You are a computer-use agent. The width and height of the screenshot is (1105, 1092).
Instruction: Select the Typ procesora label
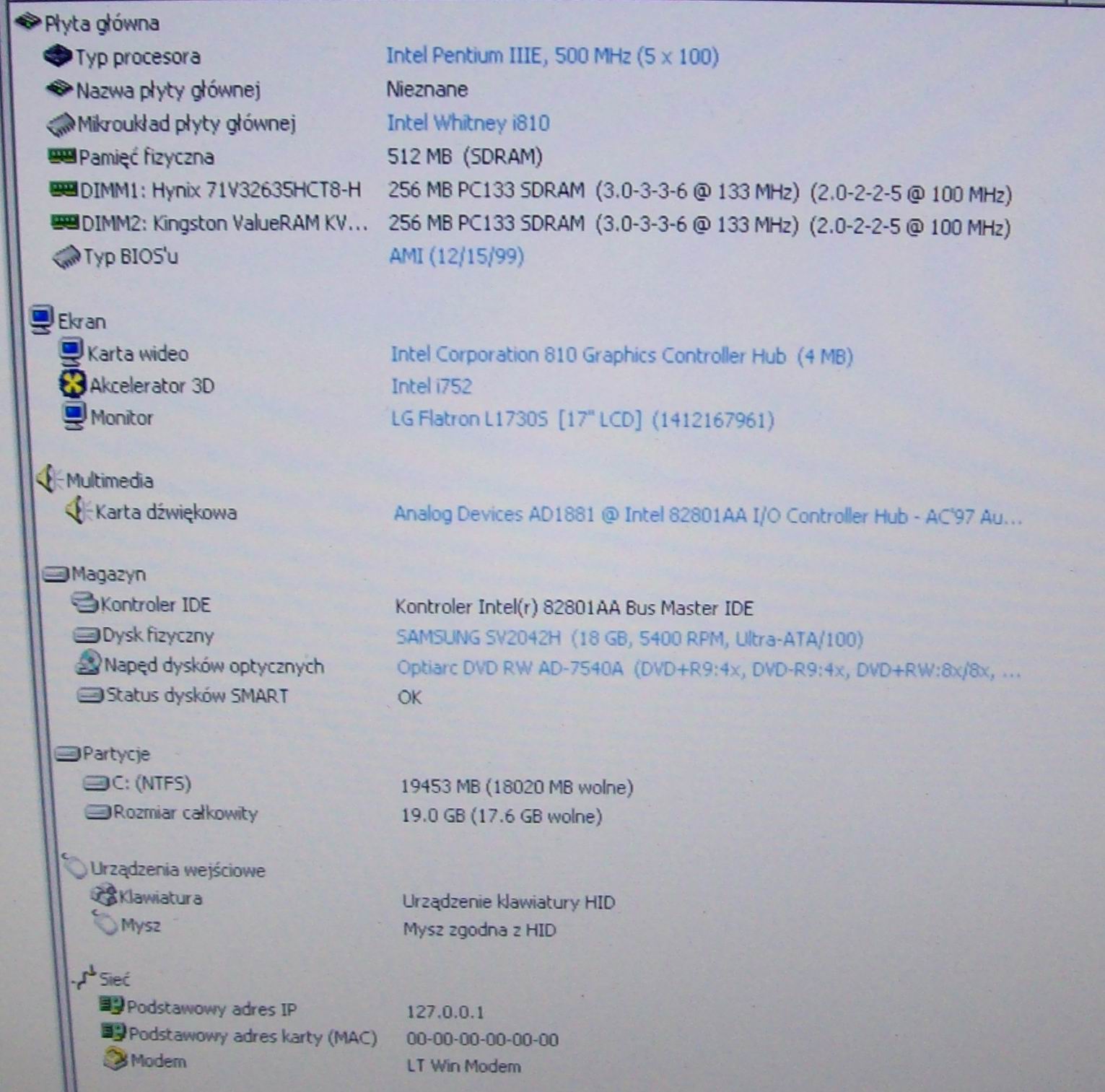(138, 56)
